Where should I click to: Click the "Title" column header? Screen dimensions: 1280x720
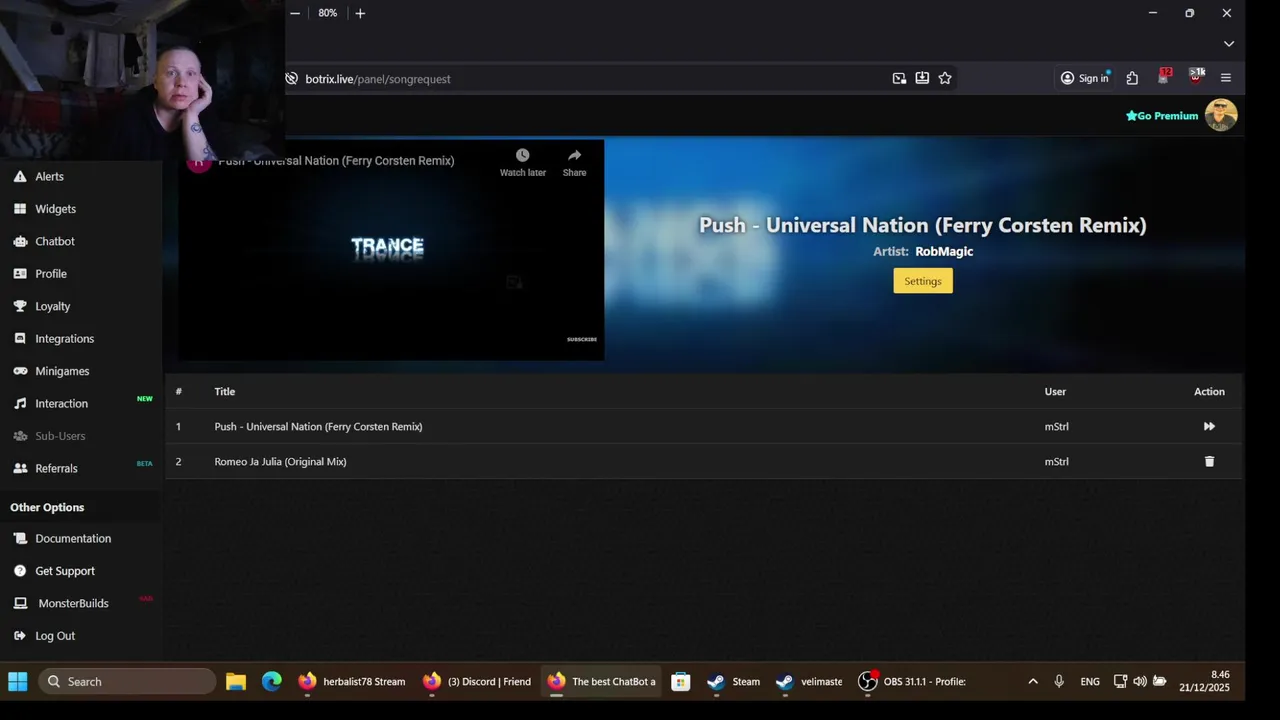(x=225, y=391)
